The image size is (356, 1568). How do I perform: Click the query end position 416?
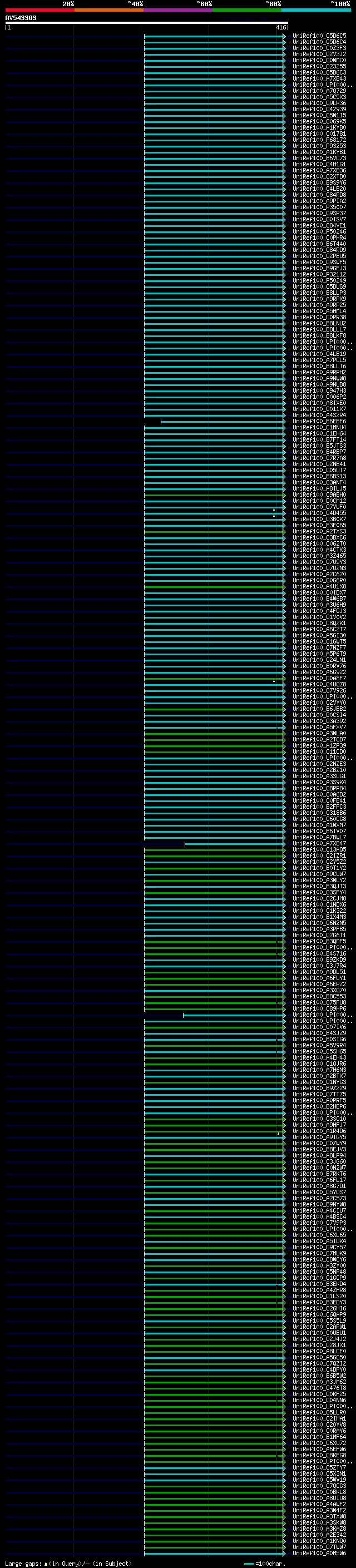tap(280, 27)
